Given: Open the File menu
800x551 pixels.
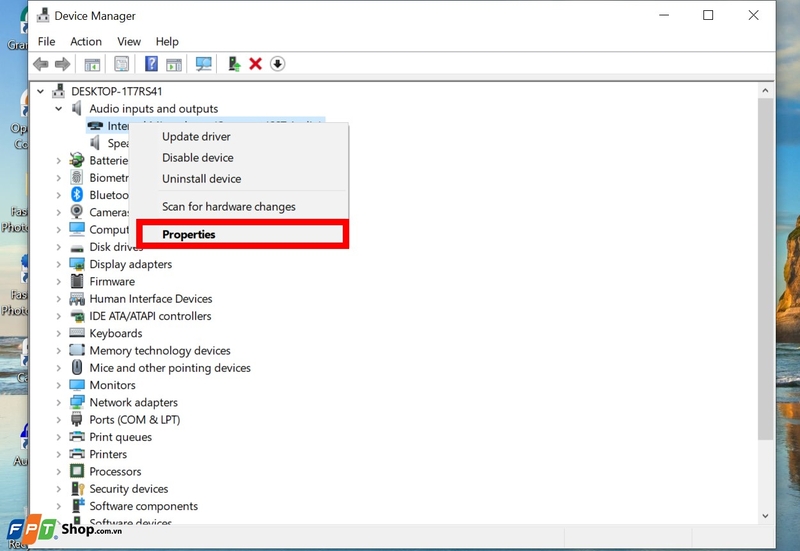Looking at the screenshot, I should pos(46,41).
